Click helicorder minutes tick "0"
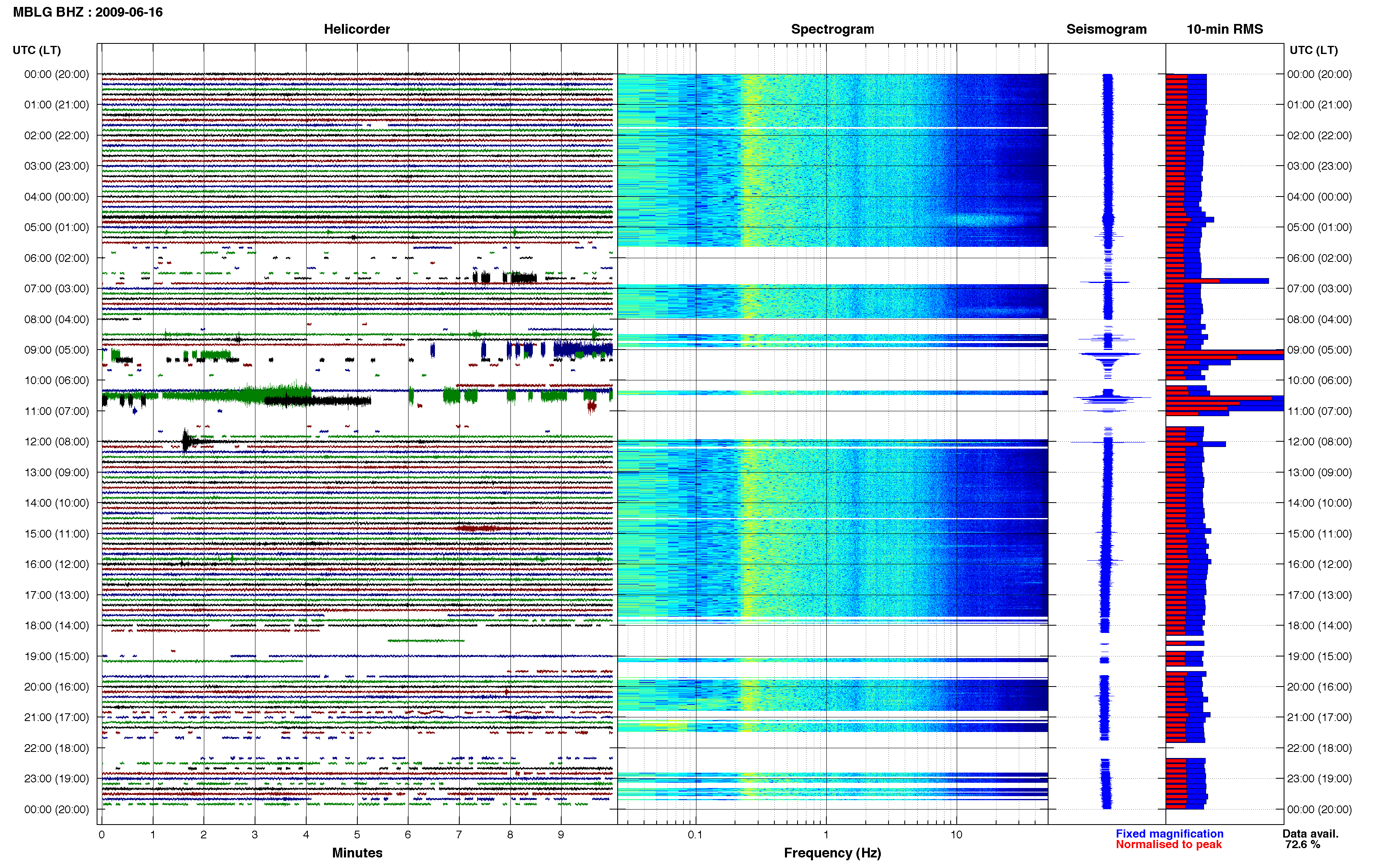 click(x=102, y=835)
